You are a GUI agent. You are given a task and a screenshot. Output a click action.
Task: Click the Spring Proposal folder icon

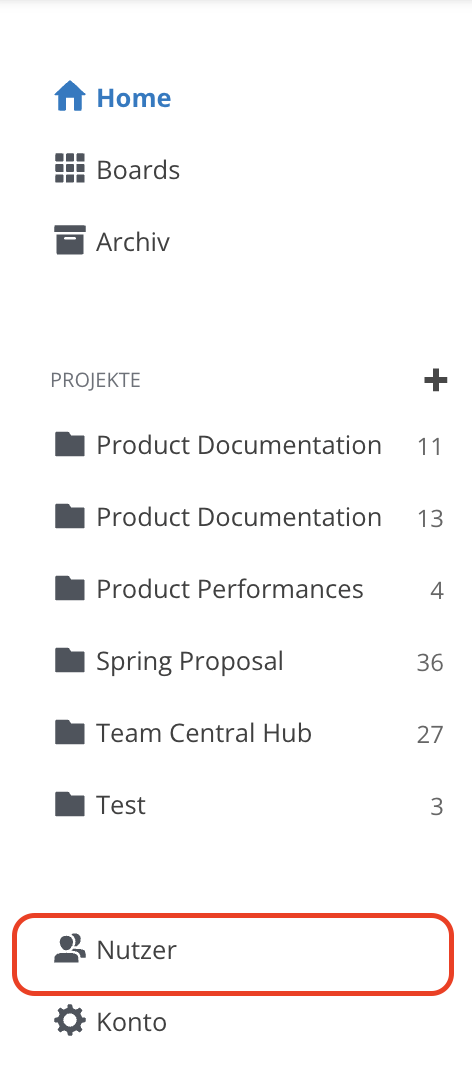[69, 660]
